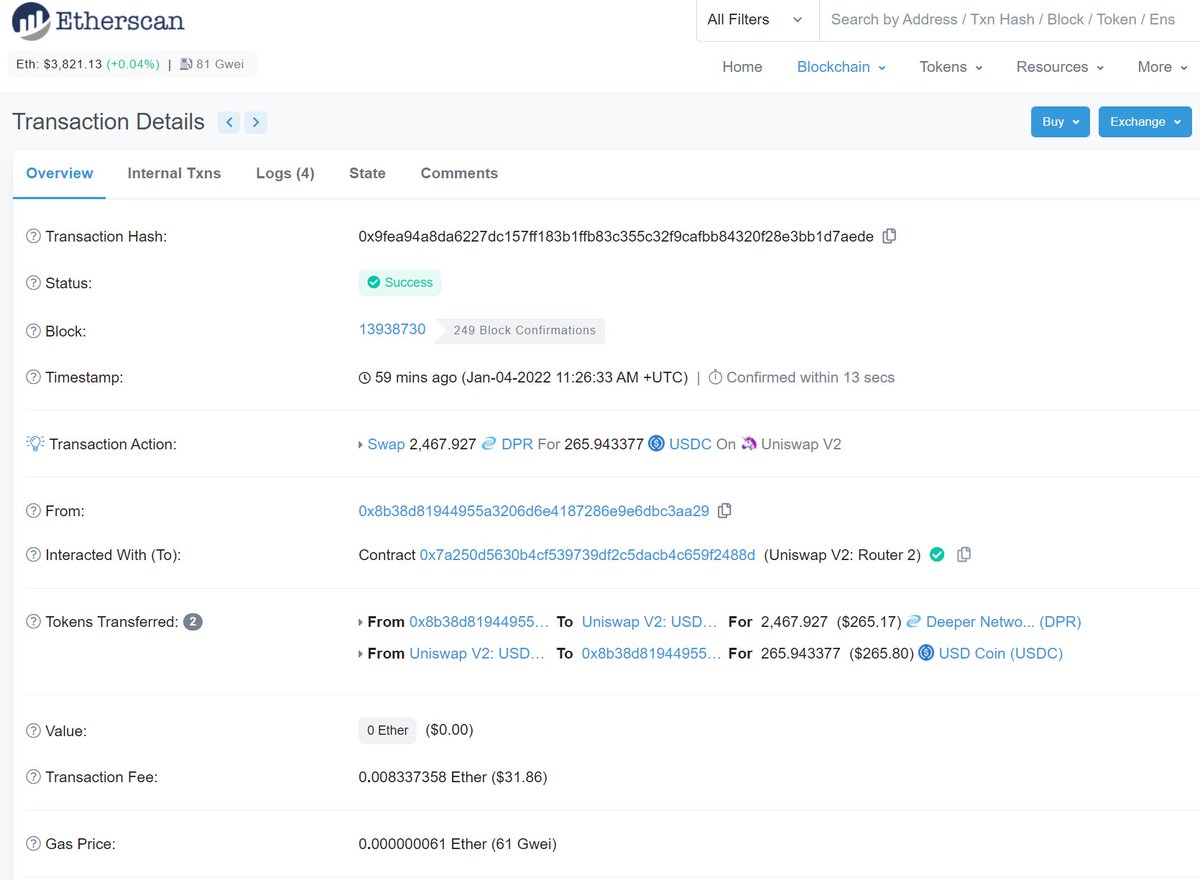Click lightbulb icon beside Transaction Action
Viewport: 1200px width, 880px height.
[35, 443]
